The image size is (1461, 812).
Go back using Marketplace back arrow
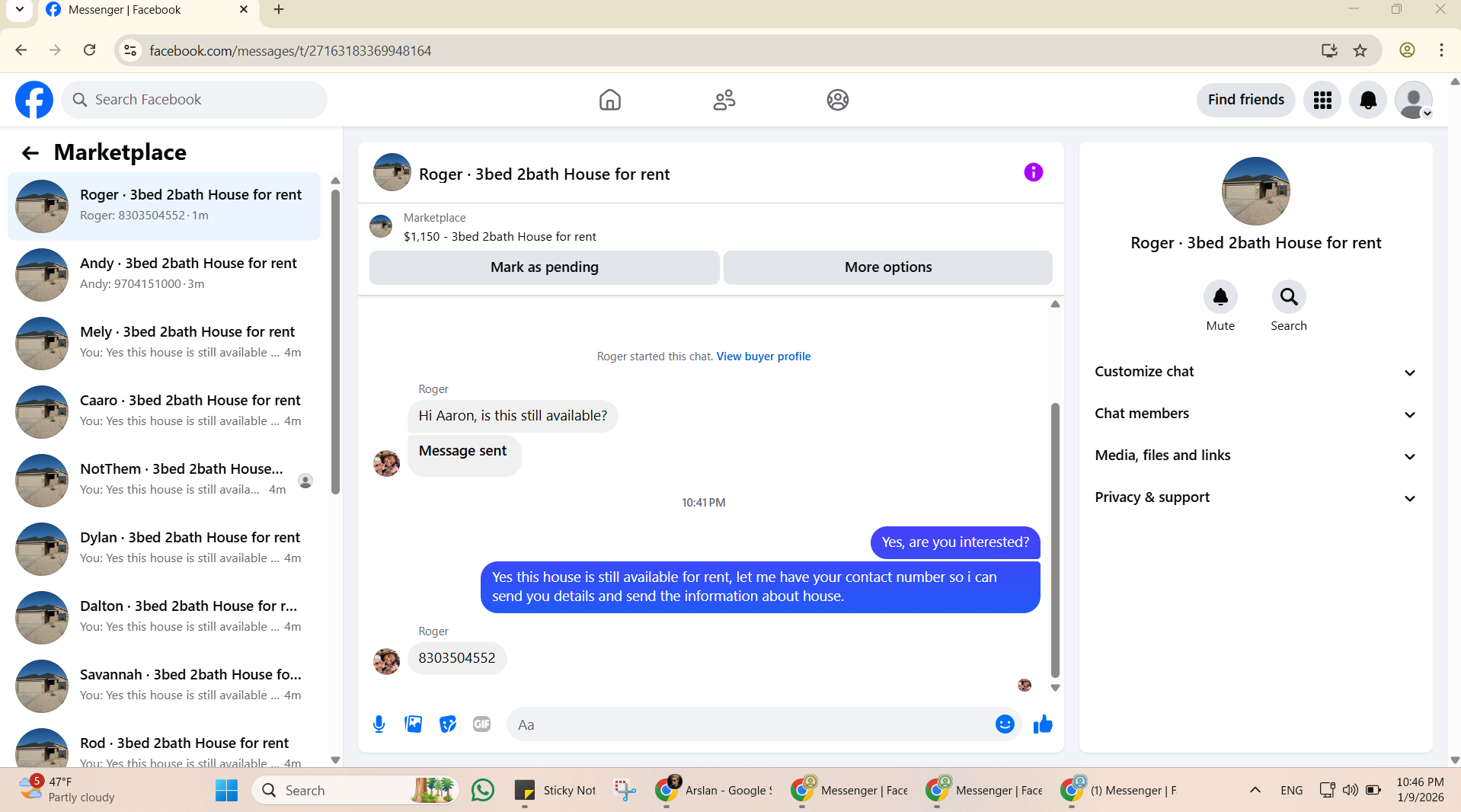30,153
